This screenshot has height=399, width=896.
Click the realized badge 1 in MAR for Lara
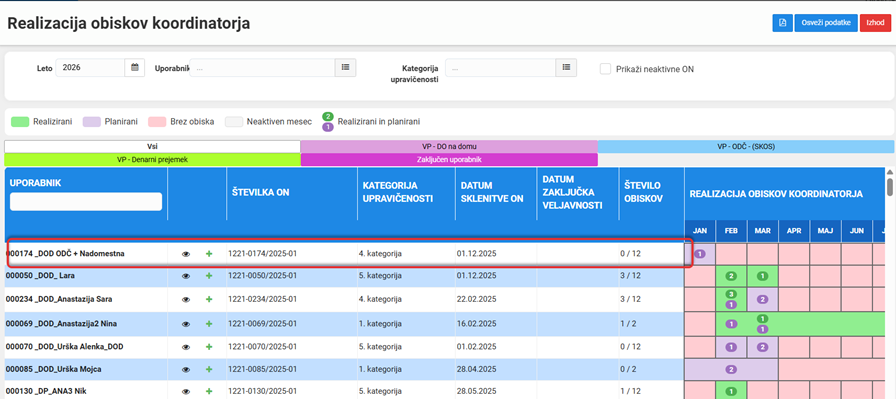click(762, 276)
